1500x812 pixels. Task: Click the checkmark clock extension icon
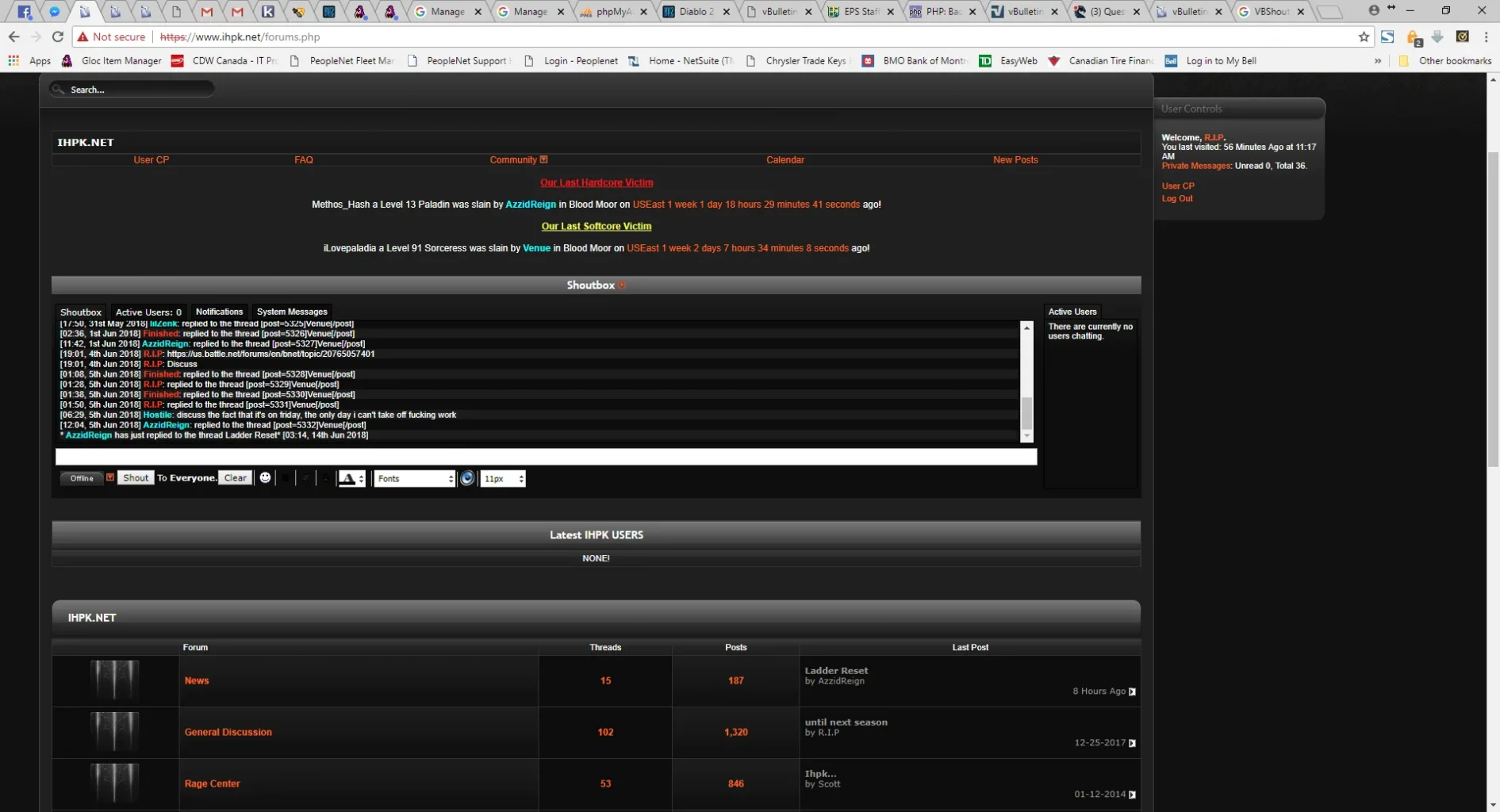1462,36
